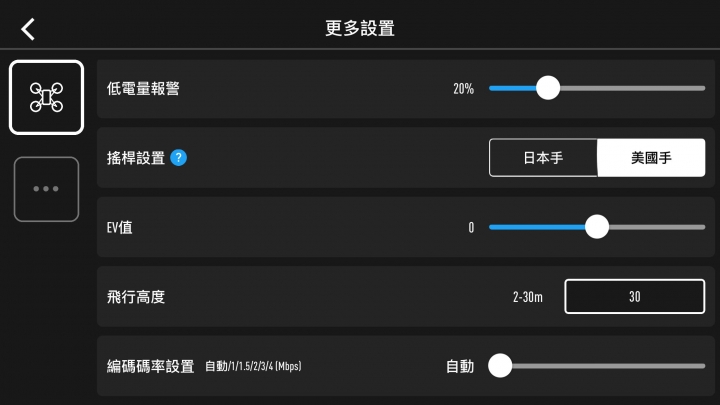Click the 編碼碼率設置 label text
Image resolution: width=720 pixels, height=405 pixels.
click(151, 366)
